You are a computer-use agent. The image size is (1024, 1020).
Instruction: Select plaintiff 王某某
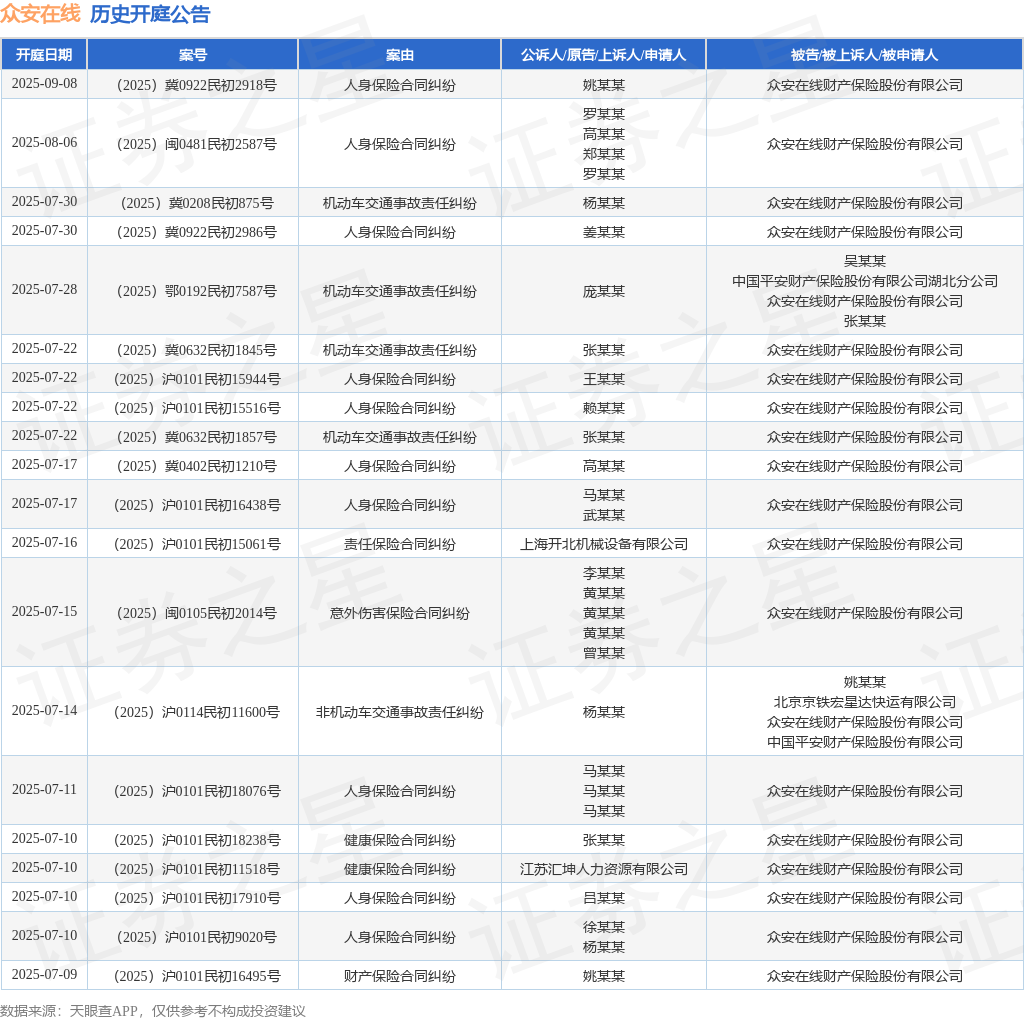click(x=603, y=379)
